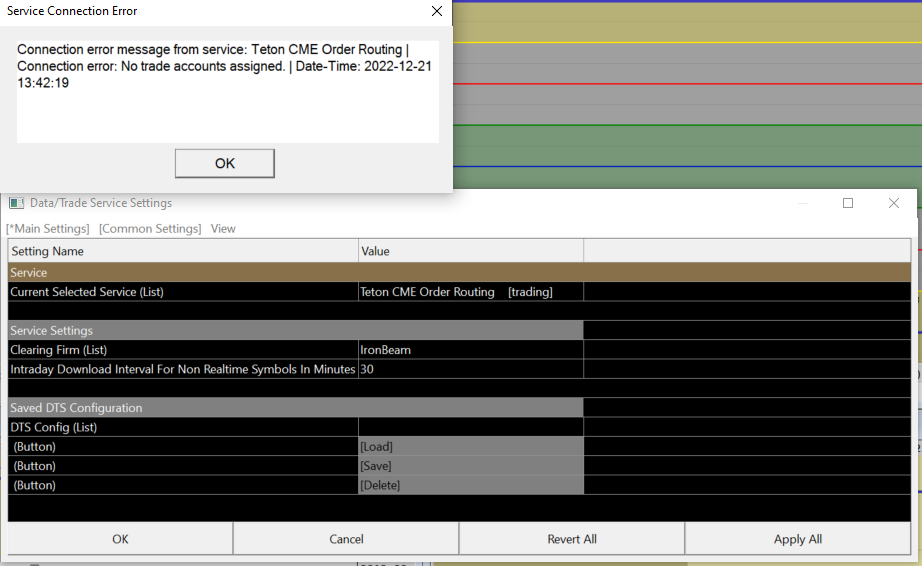Select the Setting Name column header

[x=183, y=251]
